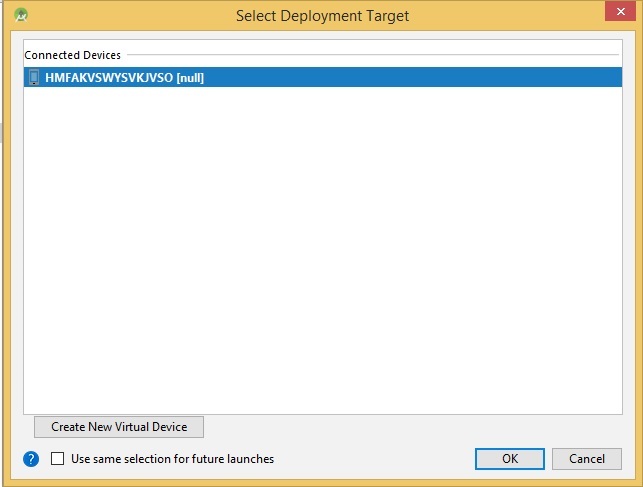Click the 'Use same selection for future launches' label
This screenshot has width=643, height=487.
(172, 459)
